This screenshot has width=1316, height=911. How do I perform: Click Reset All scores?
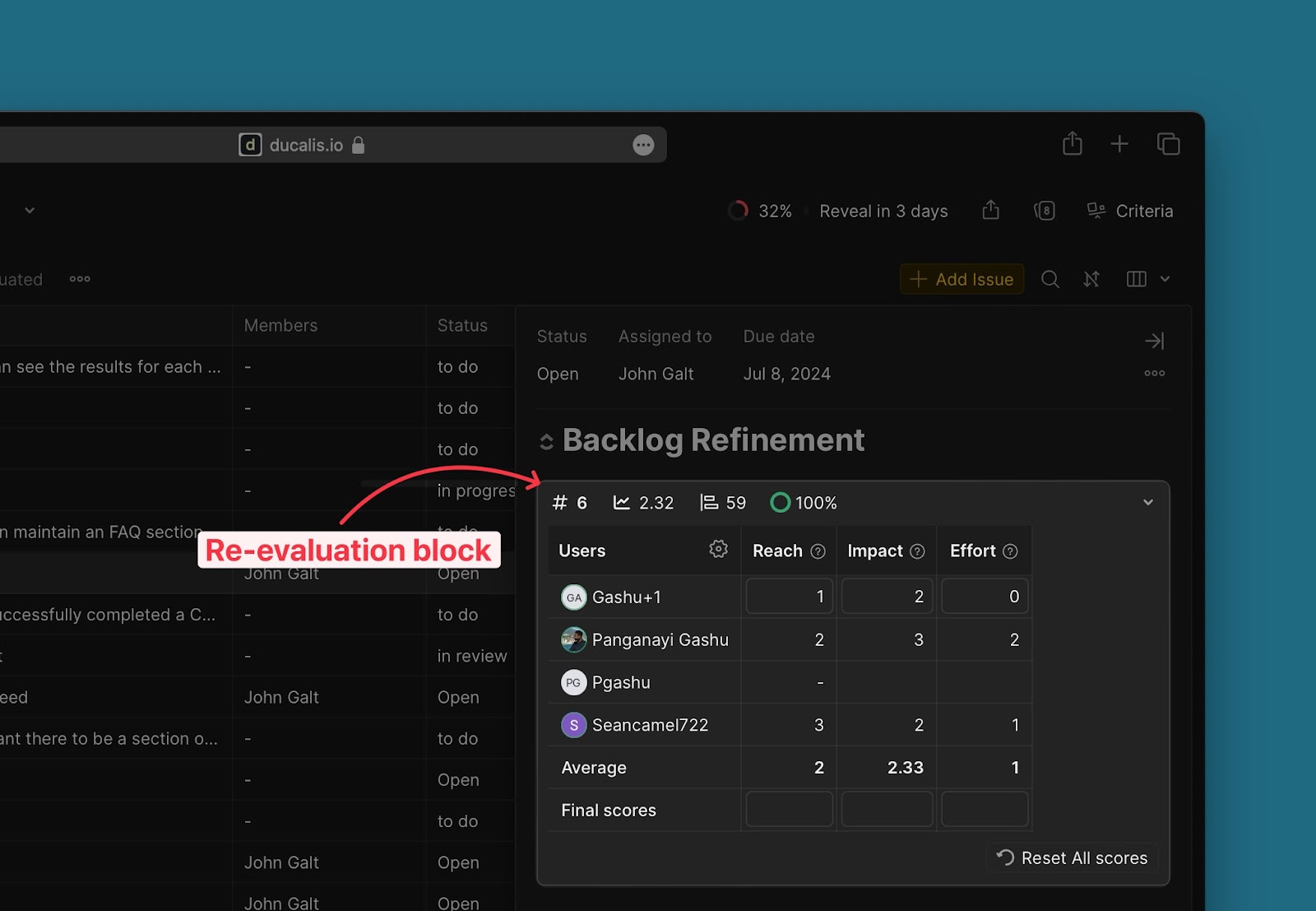[1071, 857]
